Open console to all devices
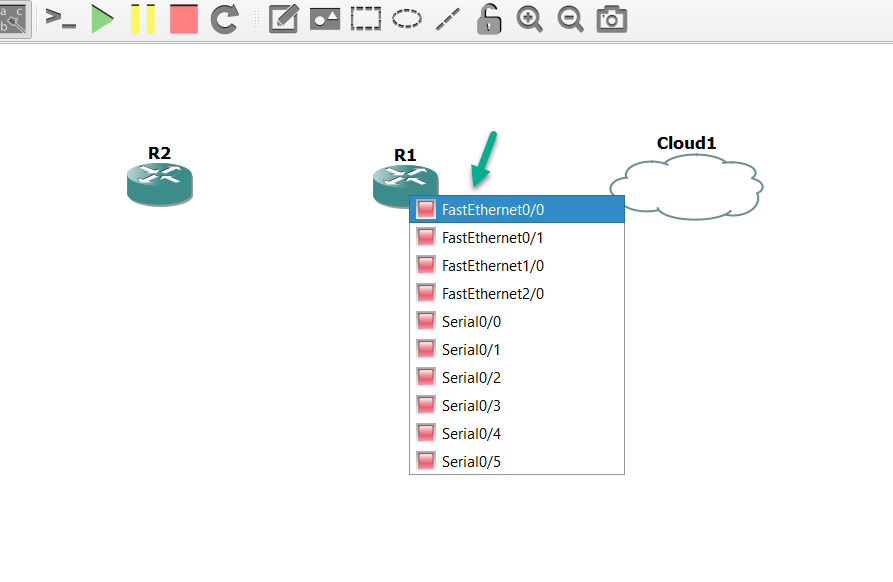This screenshot has height=582, width=893. click(x=60, y=19)
